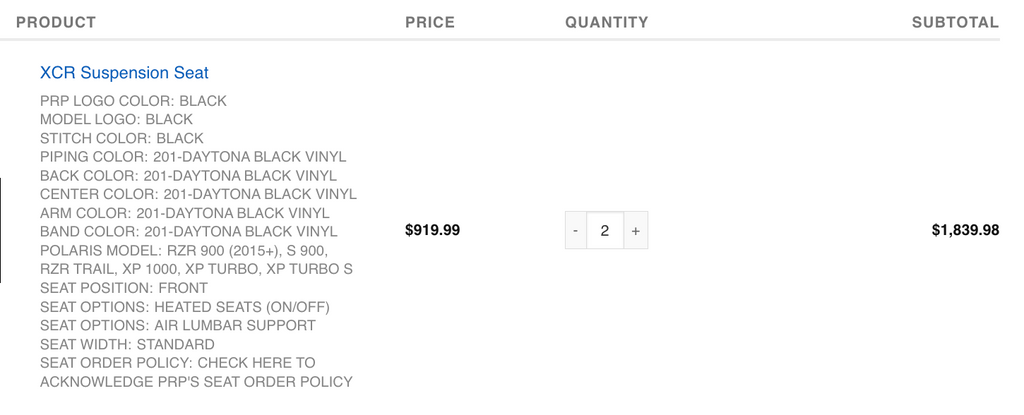Click the QUANTITY column header
The image size is (1024, 415).
coord(607,22)
